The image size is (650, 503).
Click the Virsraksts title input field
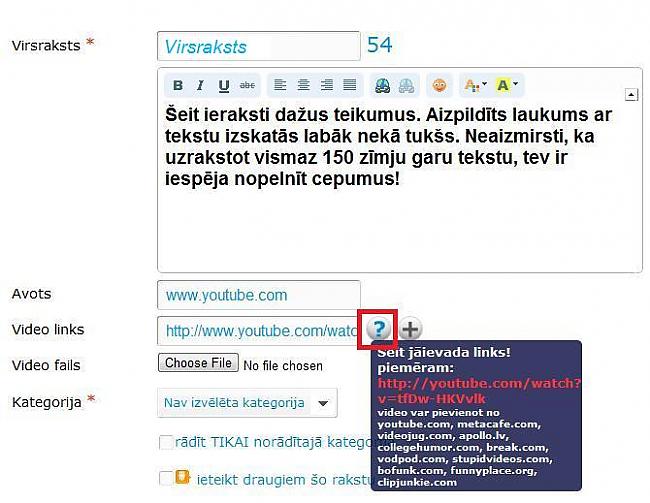click(259, 46)
